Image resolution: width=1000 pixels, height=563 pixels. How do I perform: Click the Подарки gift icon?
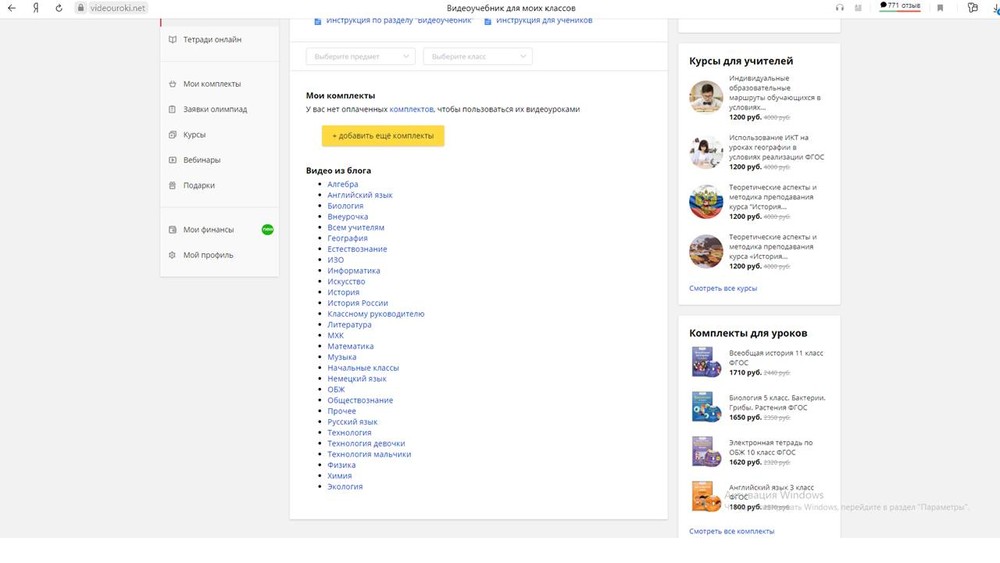tap(173, 185)
